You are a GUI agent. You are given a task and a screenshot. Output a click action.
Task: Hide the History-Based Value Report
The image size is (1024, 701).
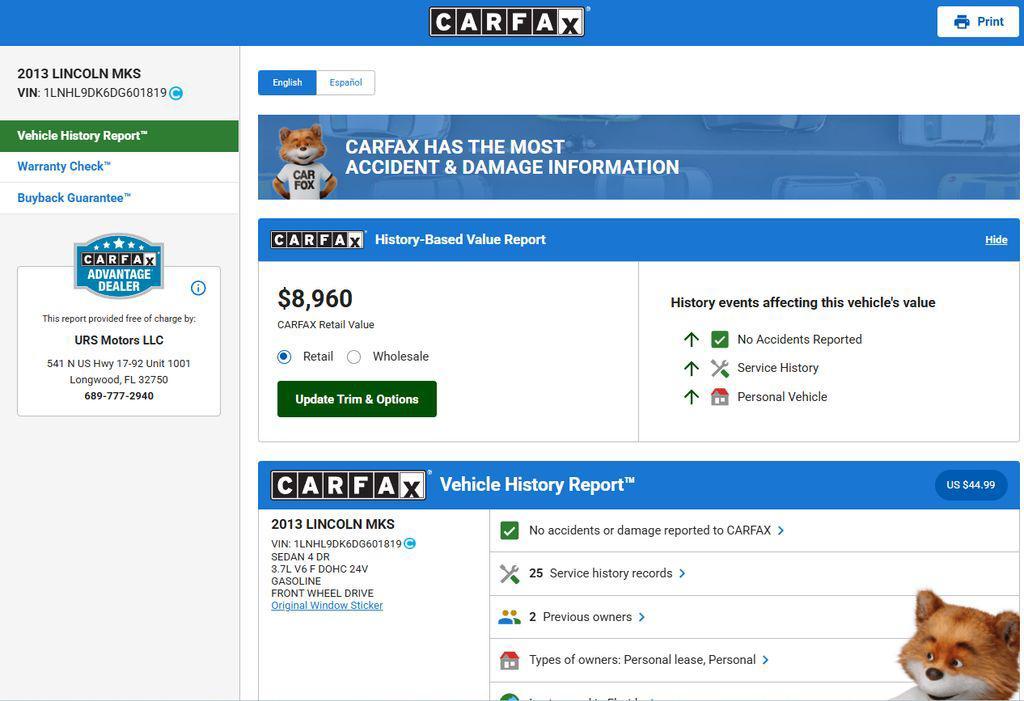(996, 240)
